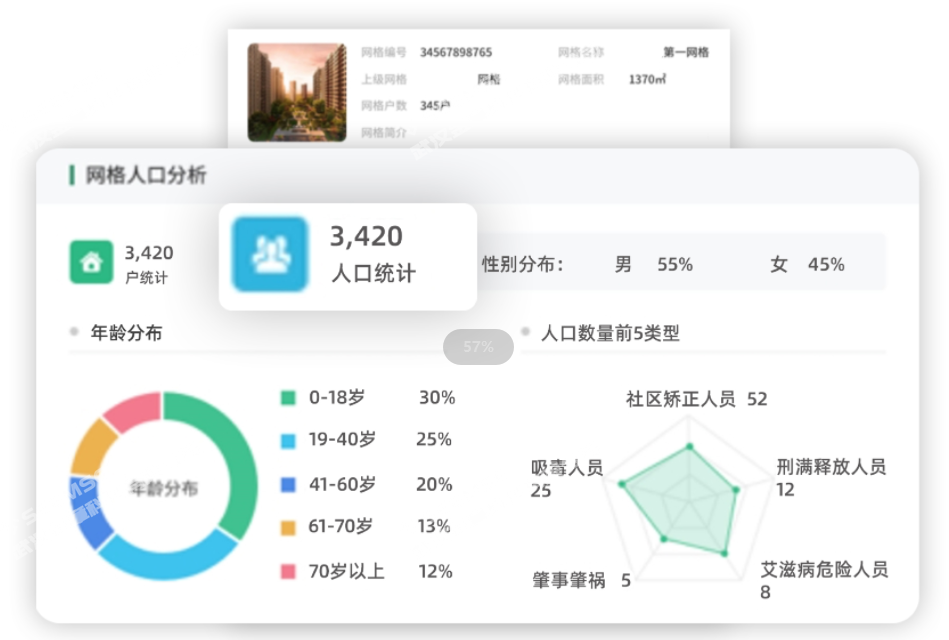
Task: Click the 12% age percentage value
Action: pos(435,571)
